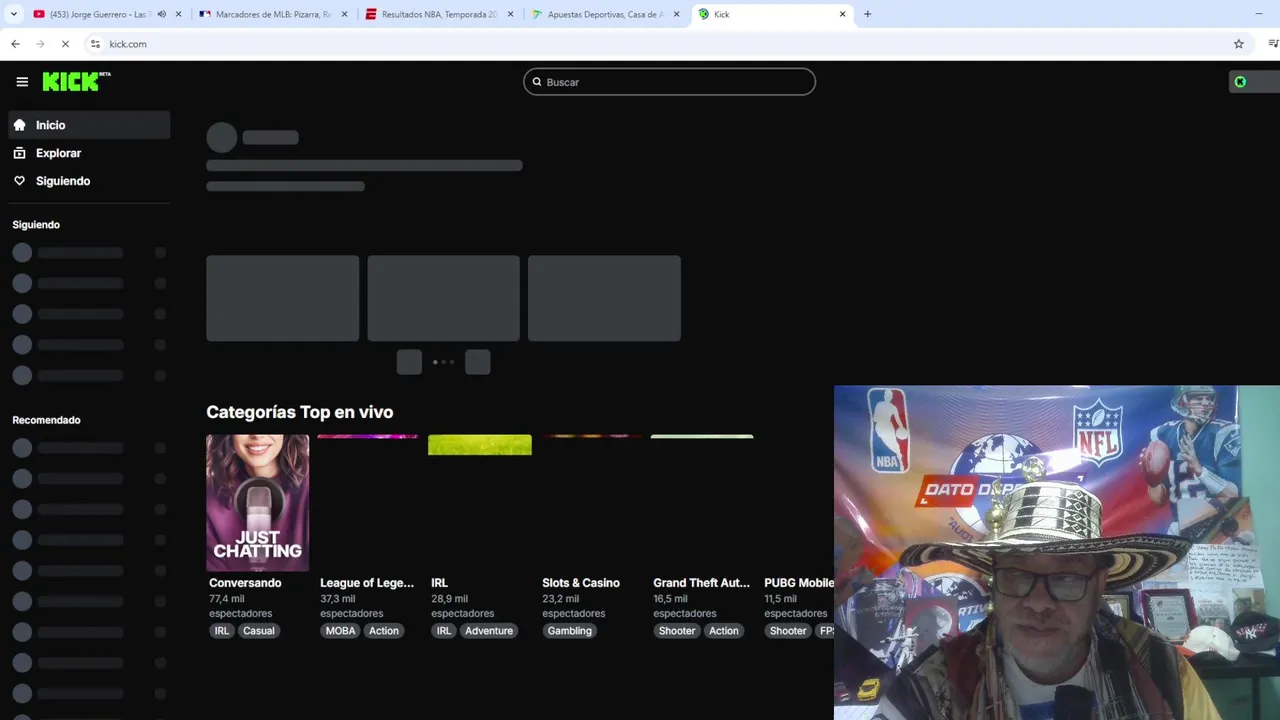Switch to the Marcadores de MLB tab
Image resolution: width=1280 pixels, height=720 pixels.
coord(273,14)
